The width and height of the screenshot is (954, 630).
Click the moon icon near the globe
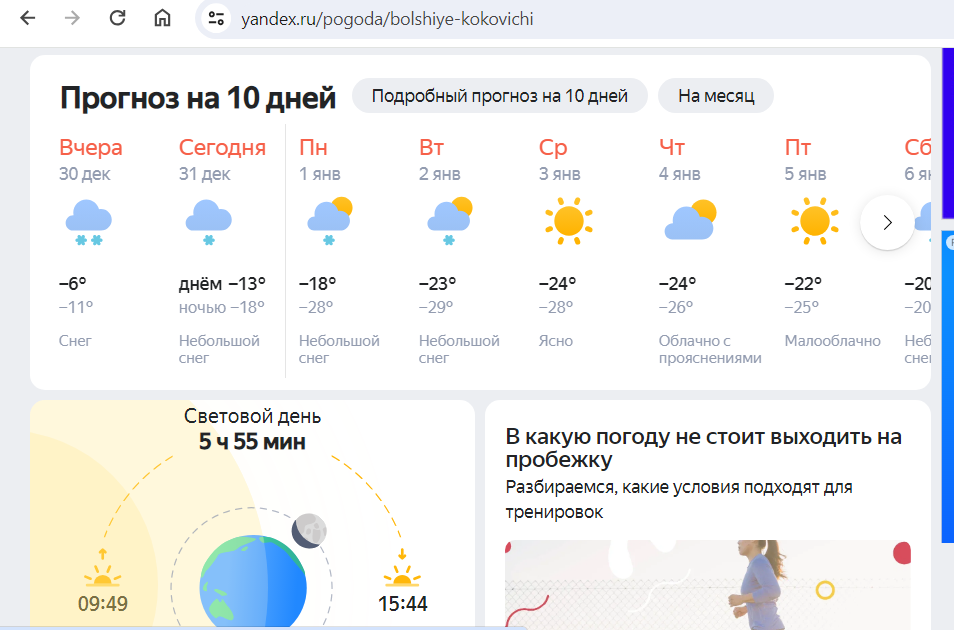(308, 530)
